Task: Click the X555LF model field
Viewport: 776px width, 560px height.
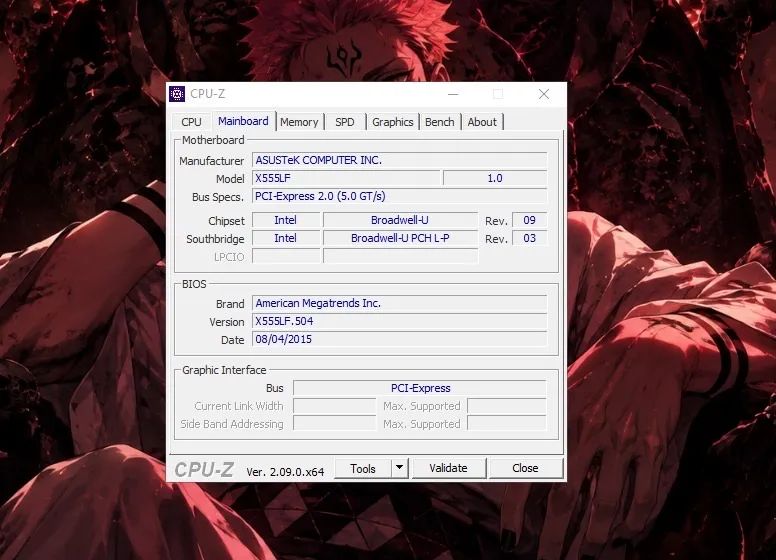Action: click(x=346, y=178)
